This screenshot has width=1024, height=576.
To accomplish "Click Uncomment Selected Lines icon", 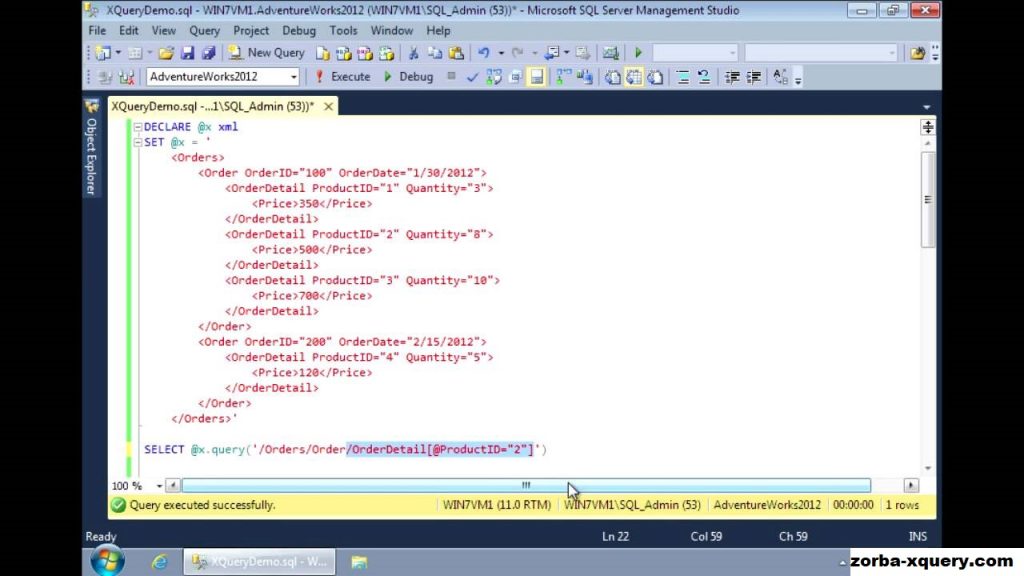I will (704, 77).
